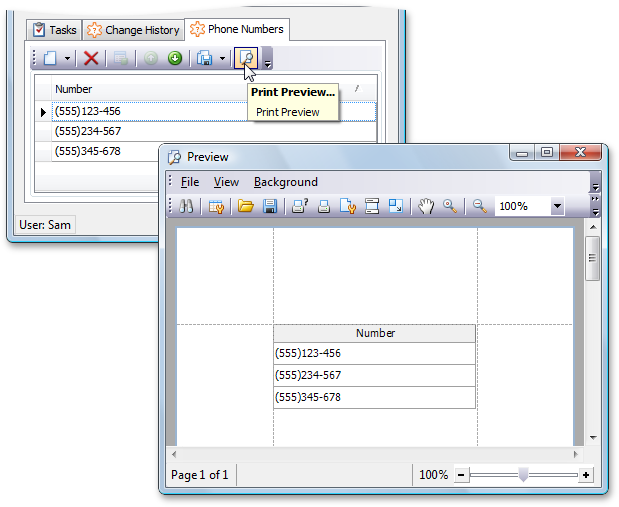The image size is (619, 507).
Task: Click the red Delete X icon
Action: [91, 58]
